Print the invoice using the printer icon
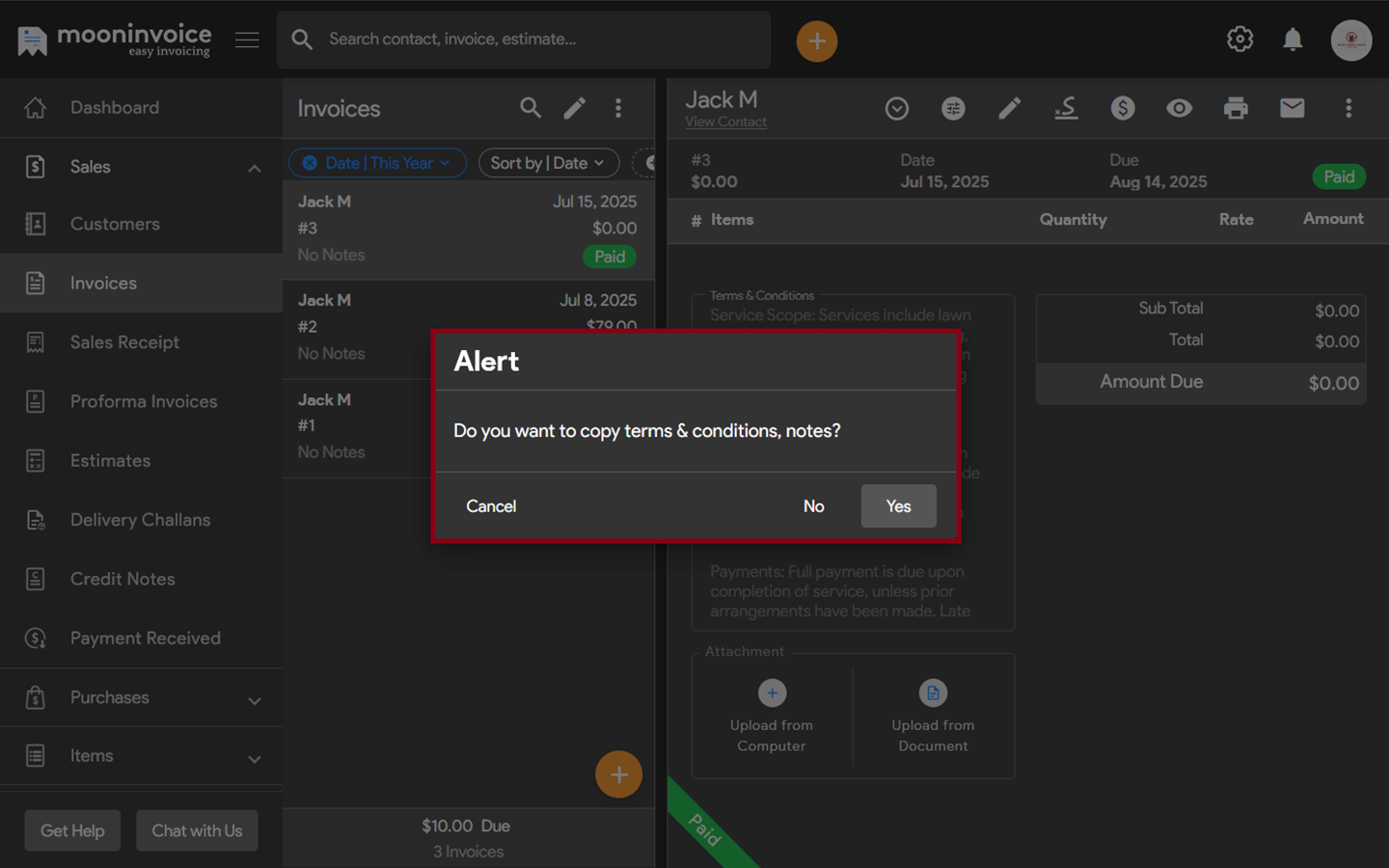Screen dimensions: 1389x868 pyautogui.click(x=1236, y=108)
